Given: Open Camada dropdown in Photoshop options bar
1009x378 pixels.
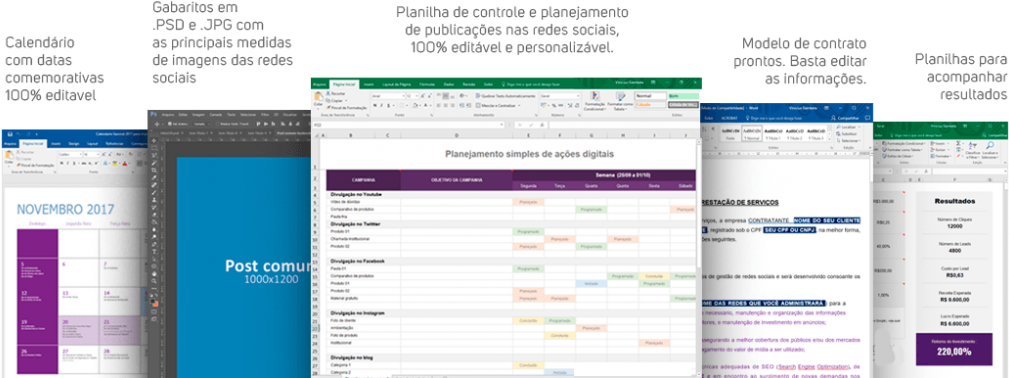Looking at the screenshot, I should [201, 124].
